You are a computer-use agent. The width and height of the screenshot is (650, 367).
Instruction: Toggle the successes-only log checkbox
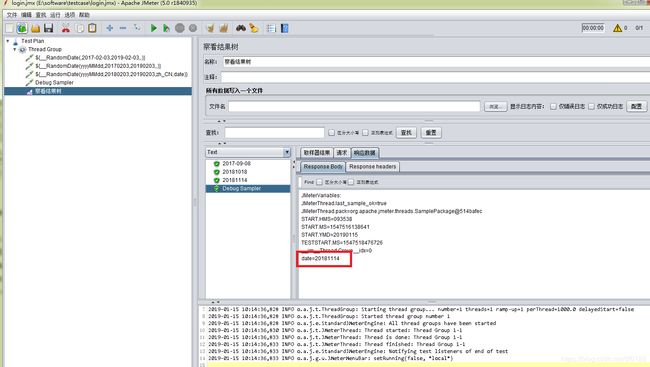[592, 107]
